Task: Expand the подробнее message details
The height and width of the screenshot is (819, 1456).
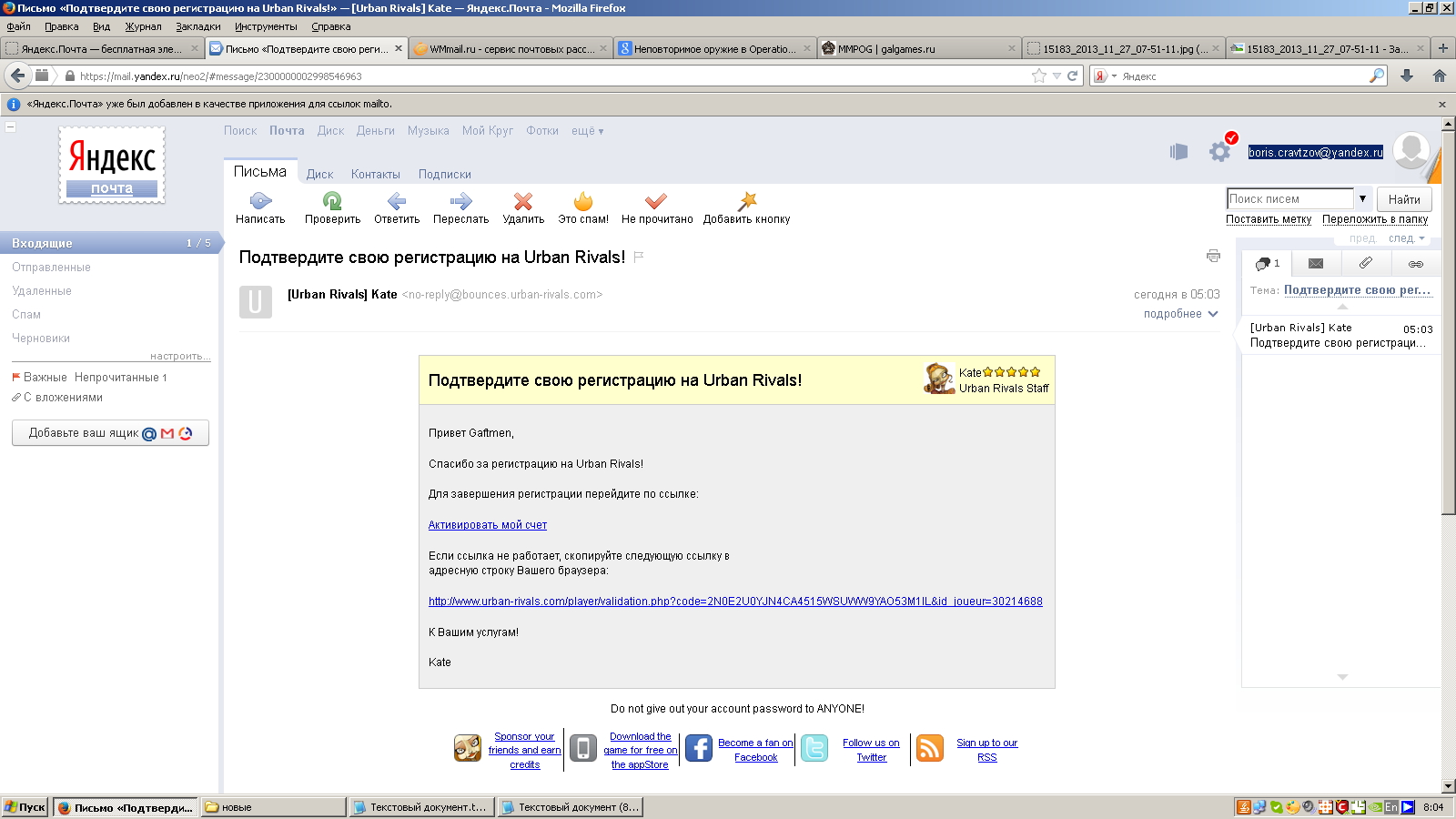Action: click(1180, 314)
